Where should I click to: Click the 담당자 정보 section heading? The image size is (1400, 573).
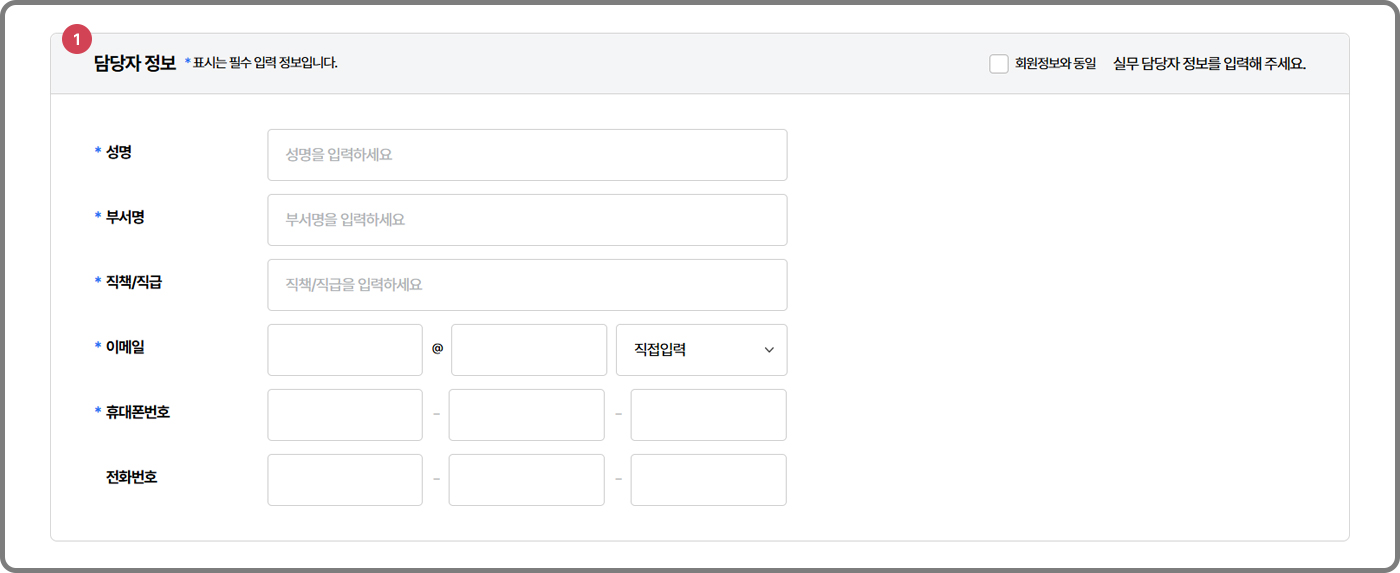point(134,64)
